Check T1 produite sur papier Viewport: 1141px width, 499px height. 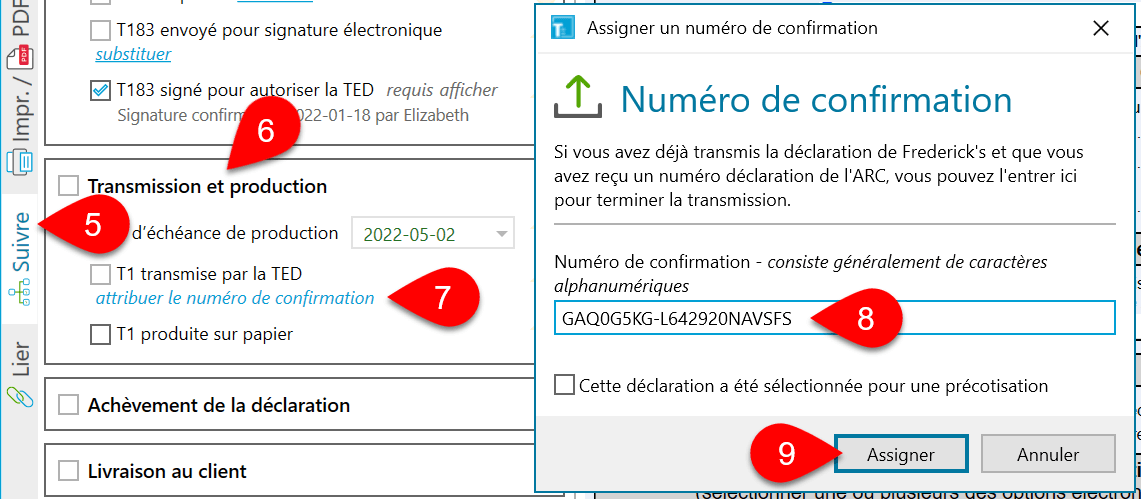pos(101,334)
